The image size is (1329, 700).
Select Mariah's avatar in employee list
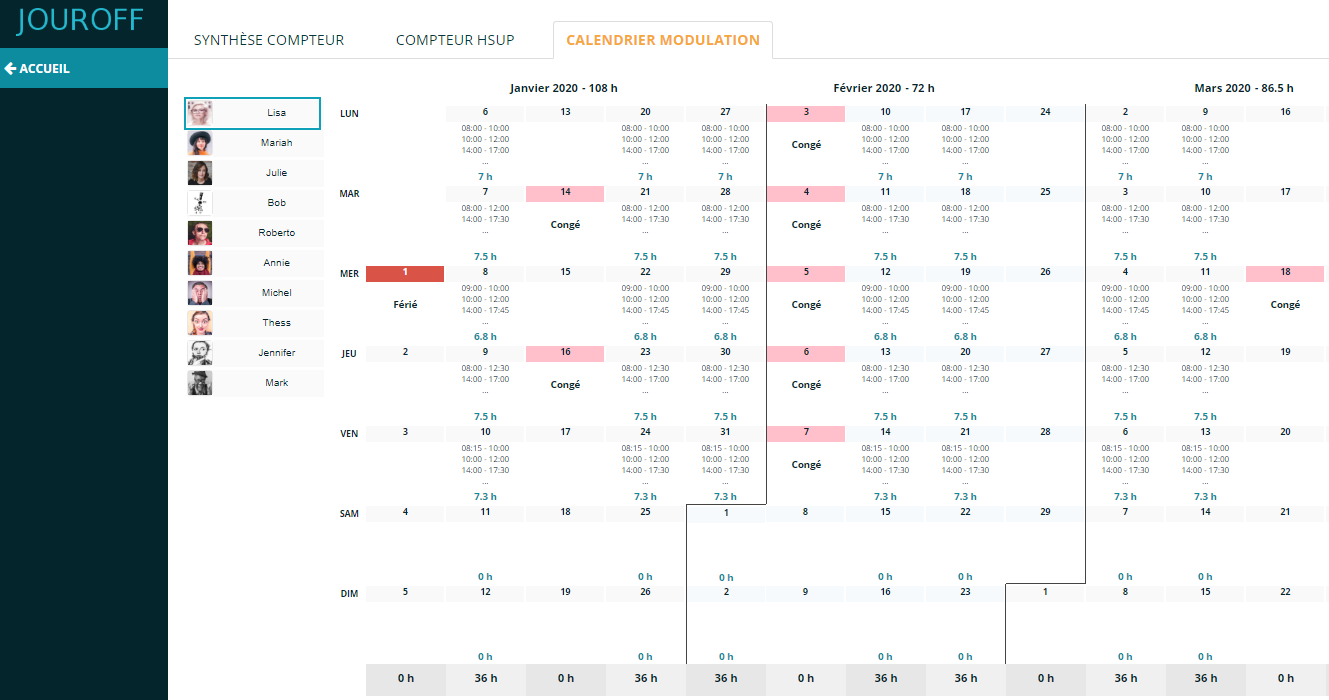coord(200,143)
